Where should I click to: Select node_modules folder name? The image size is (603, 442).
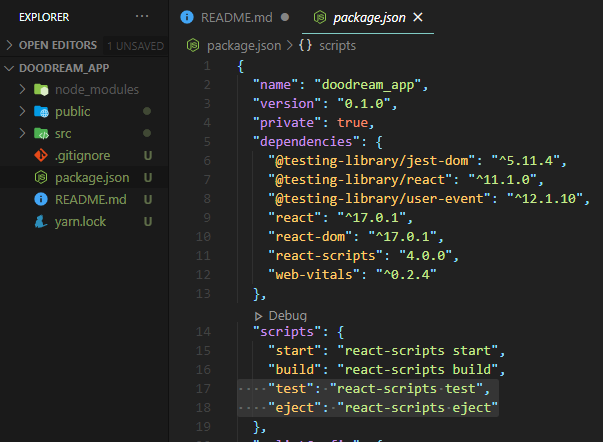97,90
